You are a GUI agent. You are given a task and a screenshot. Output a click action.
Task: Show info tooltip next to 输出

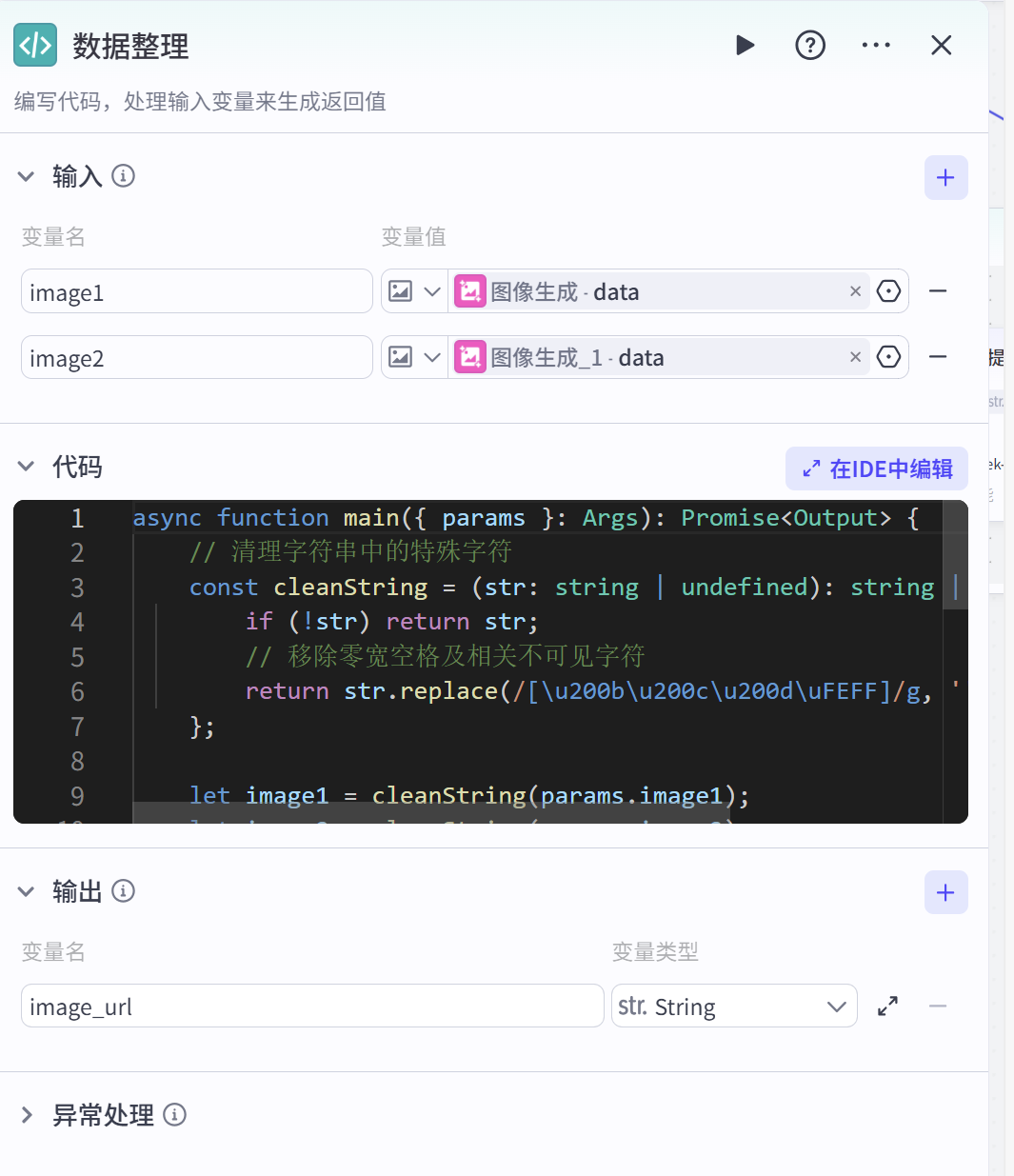pyautogui.click(x=123, y=890)
